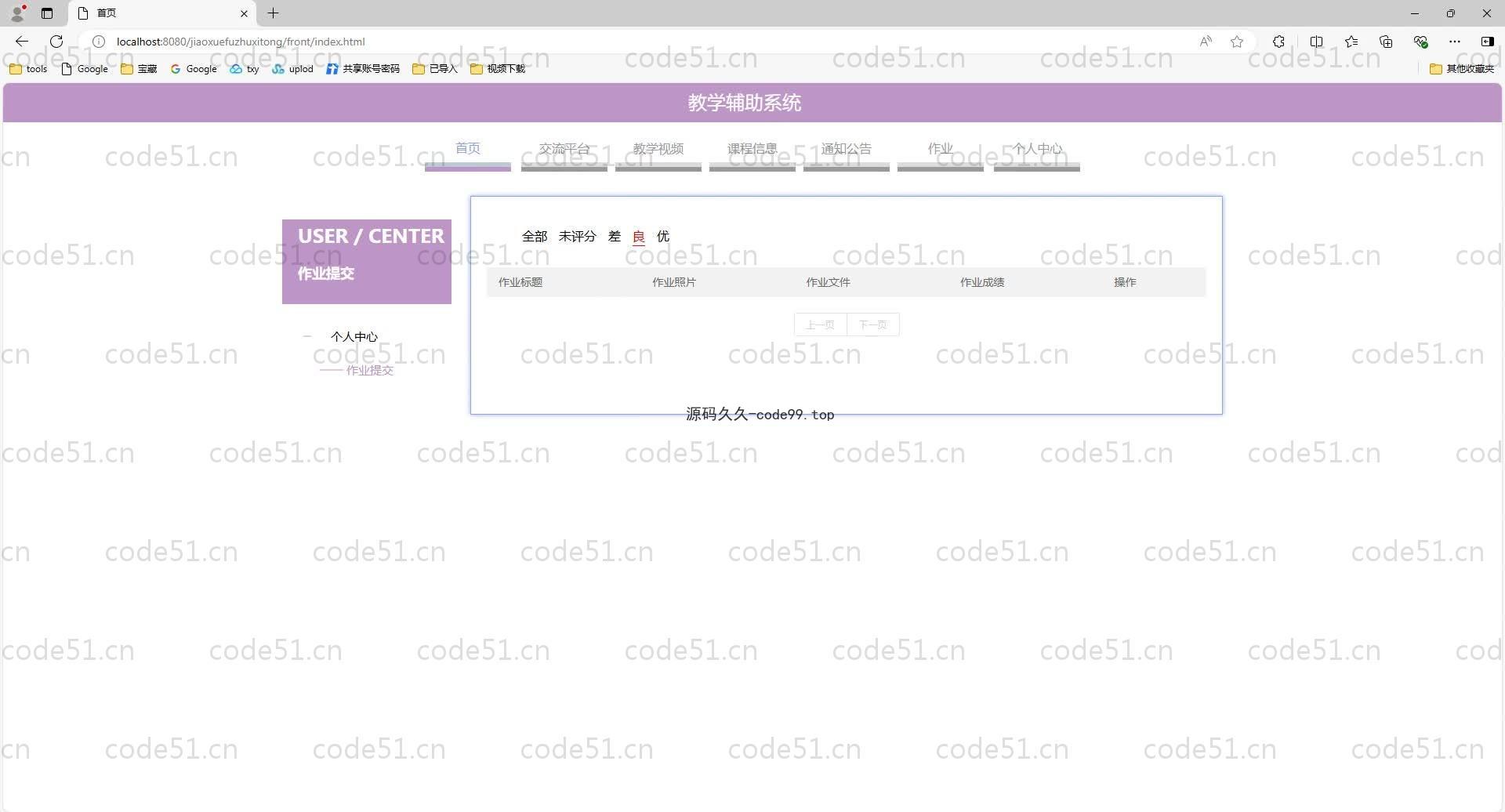The image size is (1505, 812).
Task: Open the Google bookmark with G logo
Action: [x=194, y=69]
